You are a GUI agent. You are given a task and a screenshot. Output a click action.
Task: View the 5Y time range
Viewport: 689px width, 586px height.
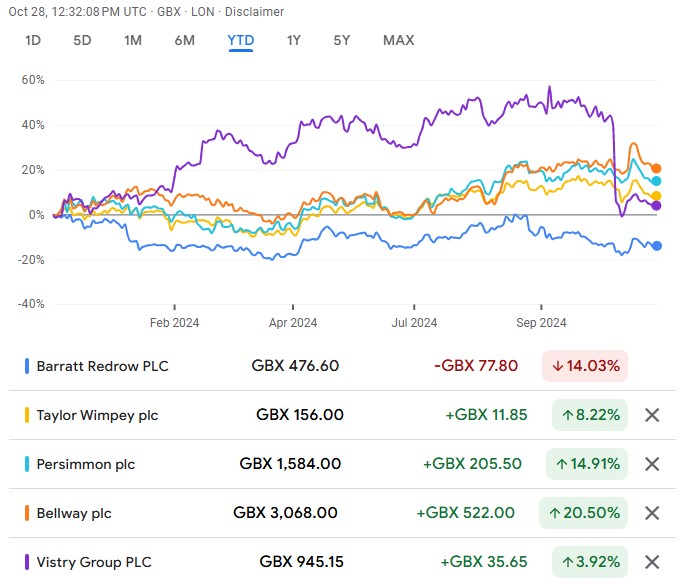tap(342, 41)
